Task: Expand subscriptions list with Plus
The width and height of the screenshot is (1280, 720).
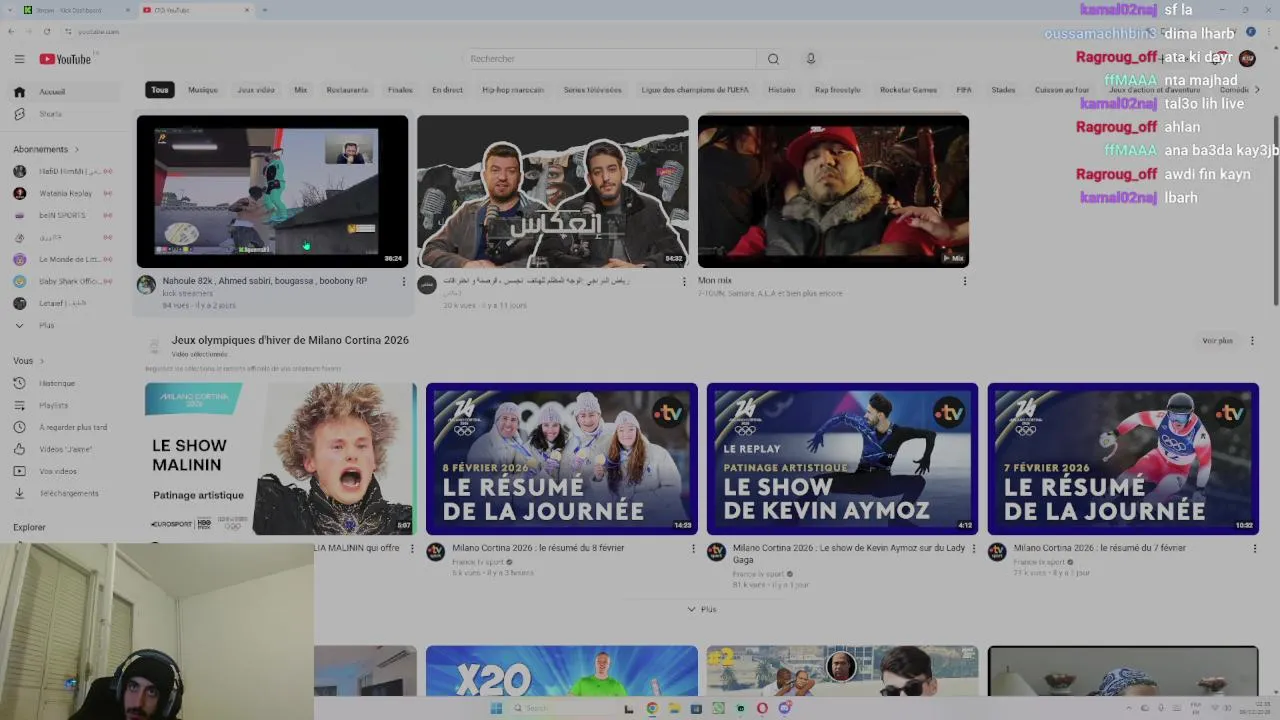Action: pos(66,325)
